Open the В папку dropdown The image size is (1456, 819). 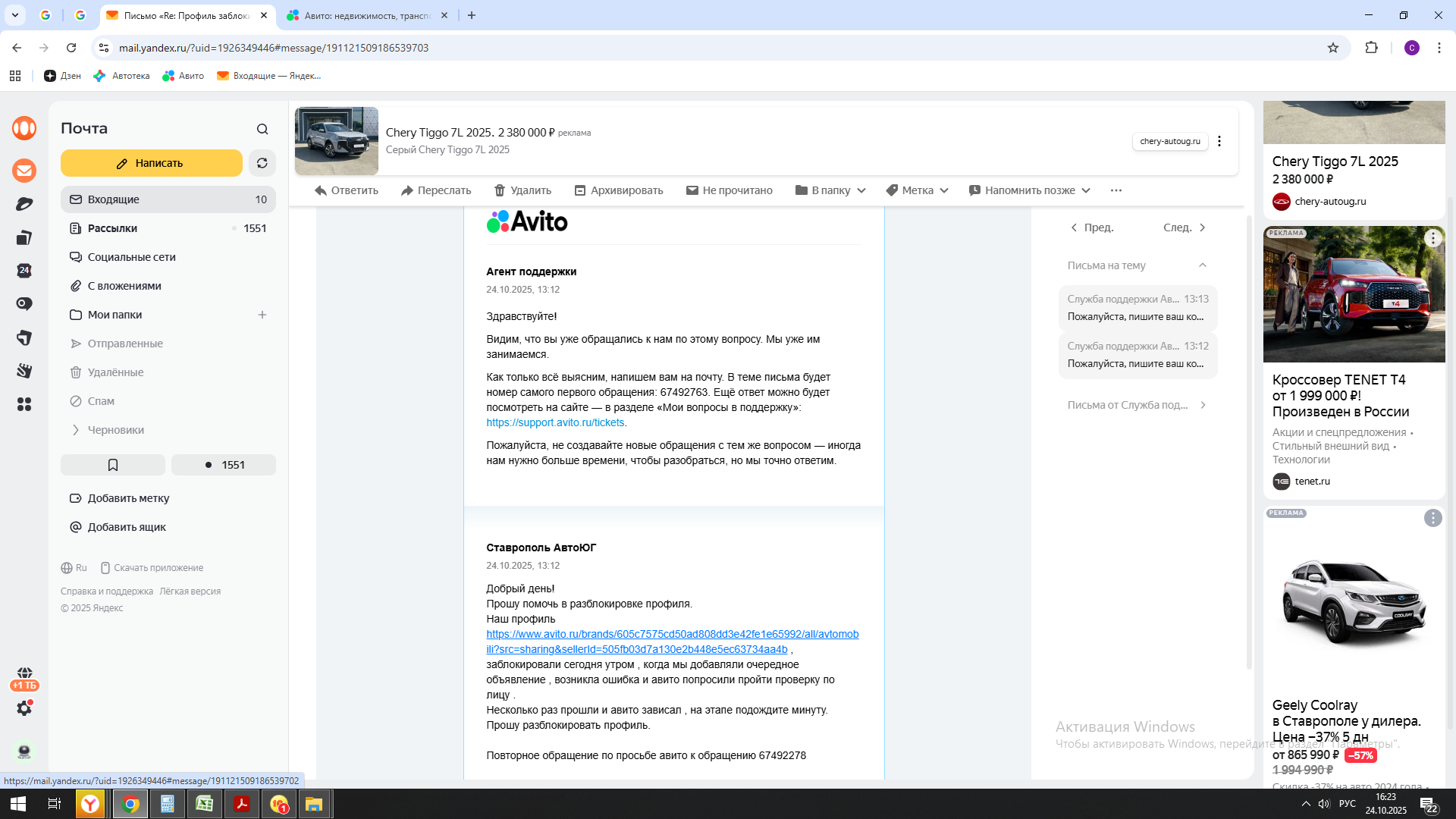point(830,190)
